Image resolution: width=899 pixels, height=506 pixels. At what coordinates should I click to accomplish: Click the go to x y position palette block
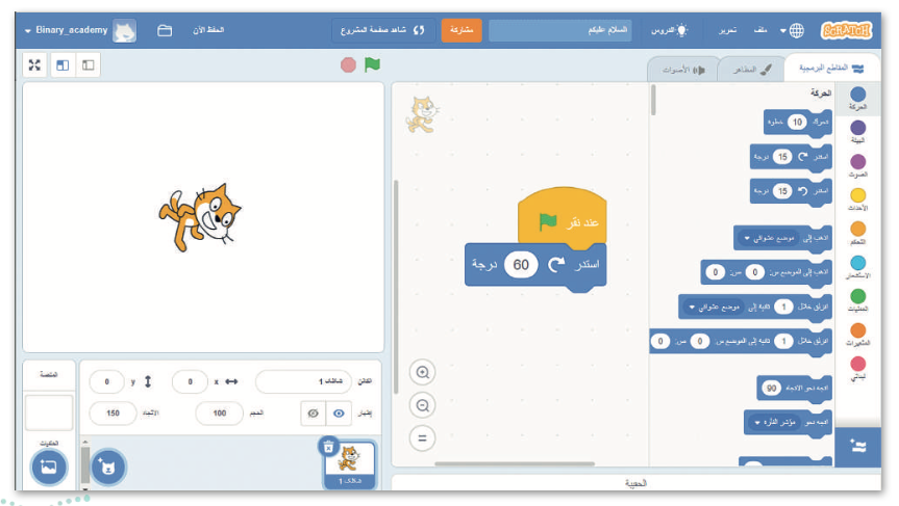click(x=766, y=272)
